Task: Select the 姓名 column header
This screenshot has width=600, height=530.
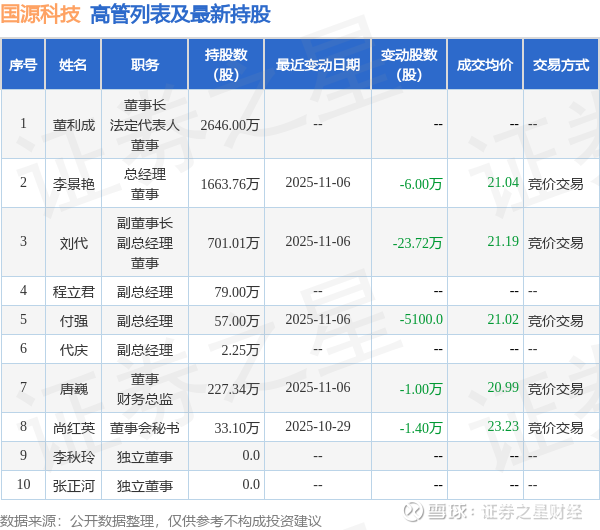Action: coord(73,65)
